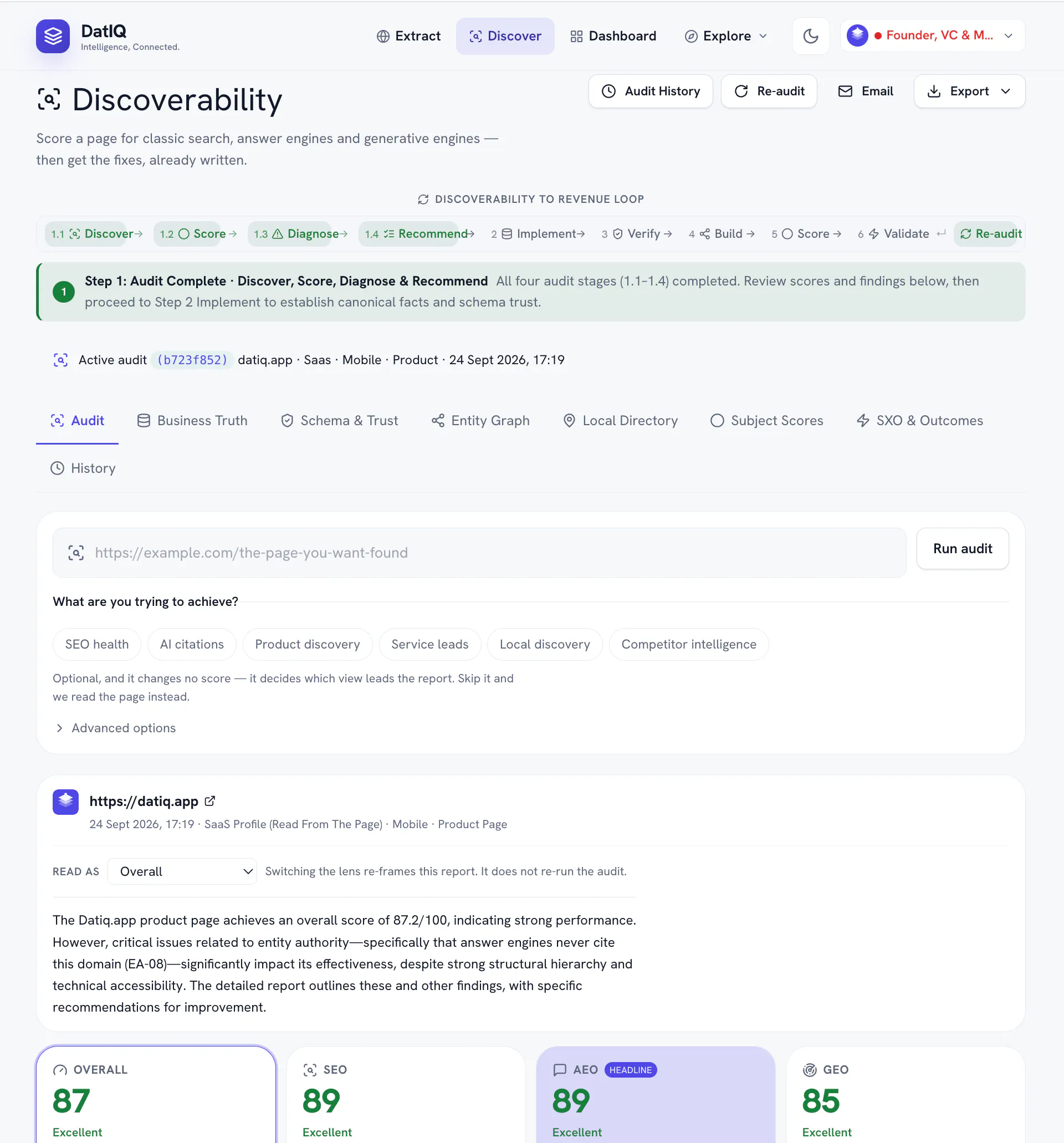Go to the Discover nav item

pos(505,36)
